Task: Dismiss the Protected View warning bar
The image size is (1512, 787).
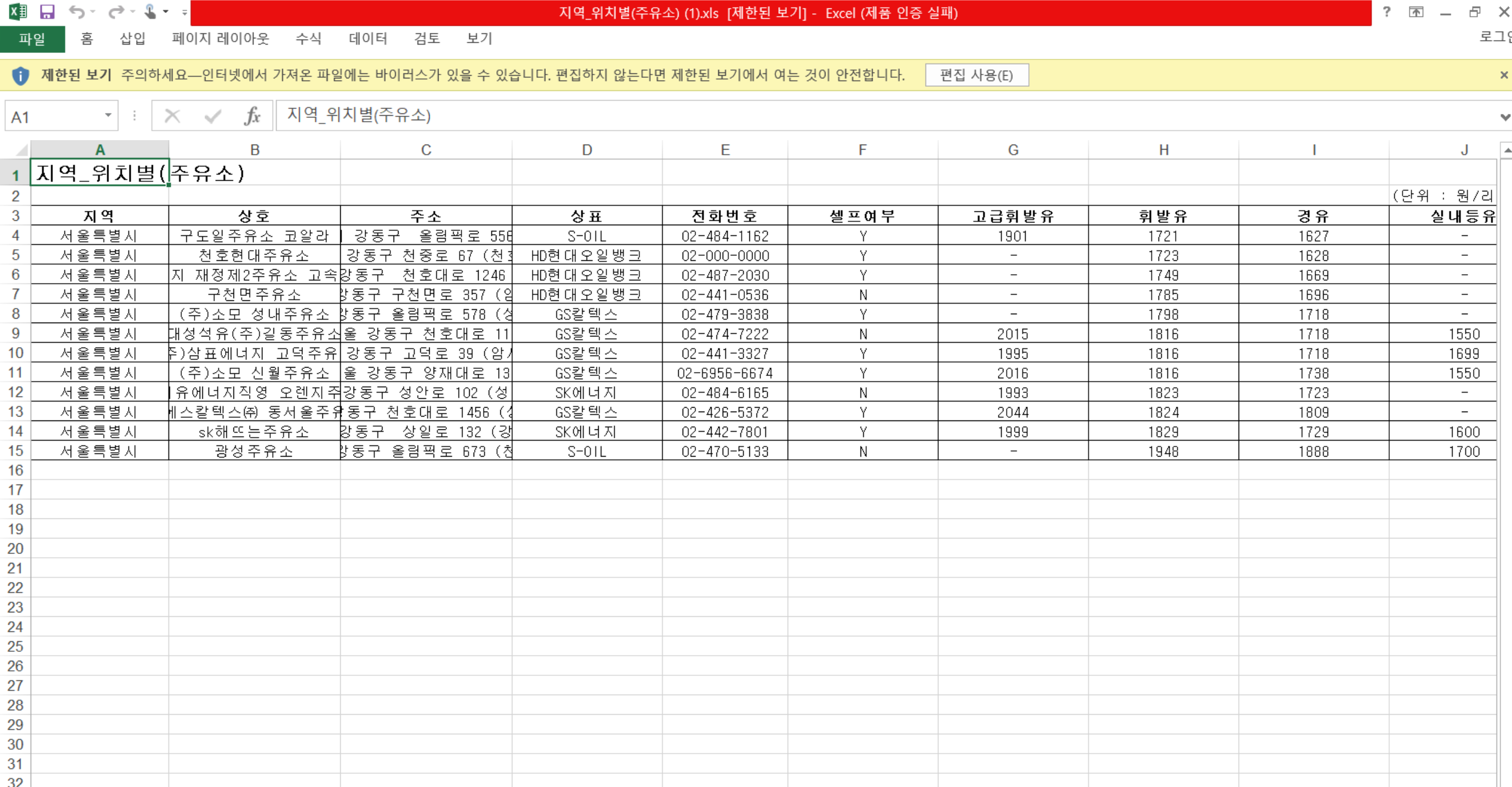Action: tap(1504, 75)
